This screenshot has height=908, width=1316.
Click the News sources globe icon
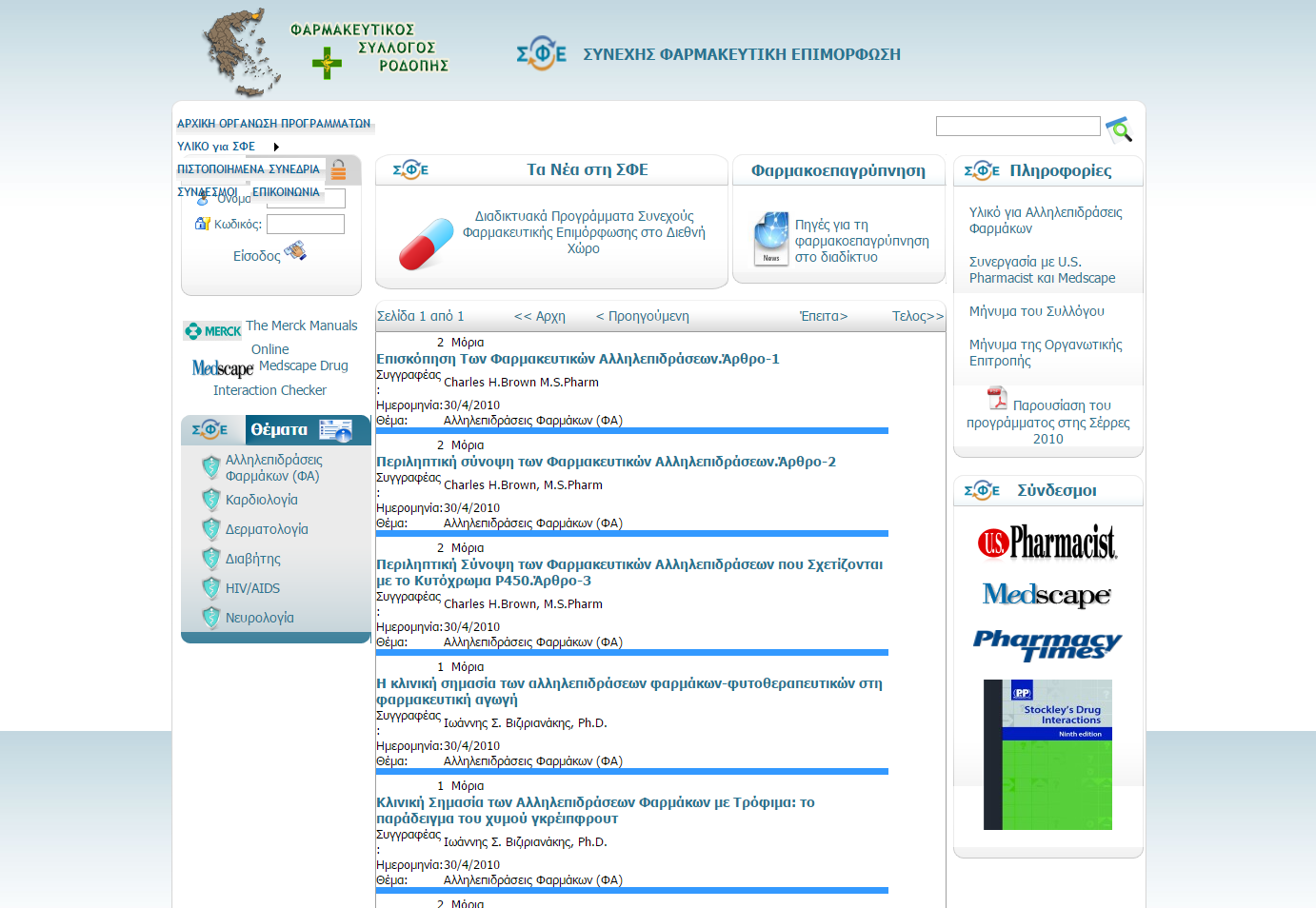tap(771, 239)
